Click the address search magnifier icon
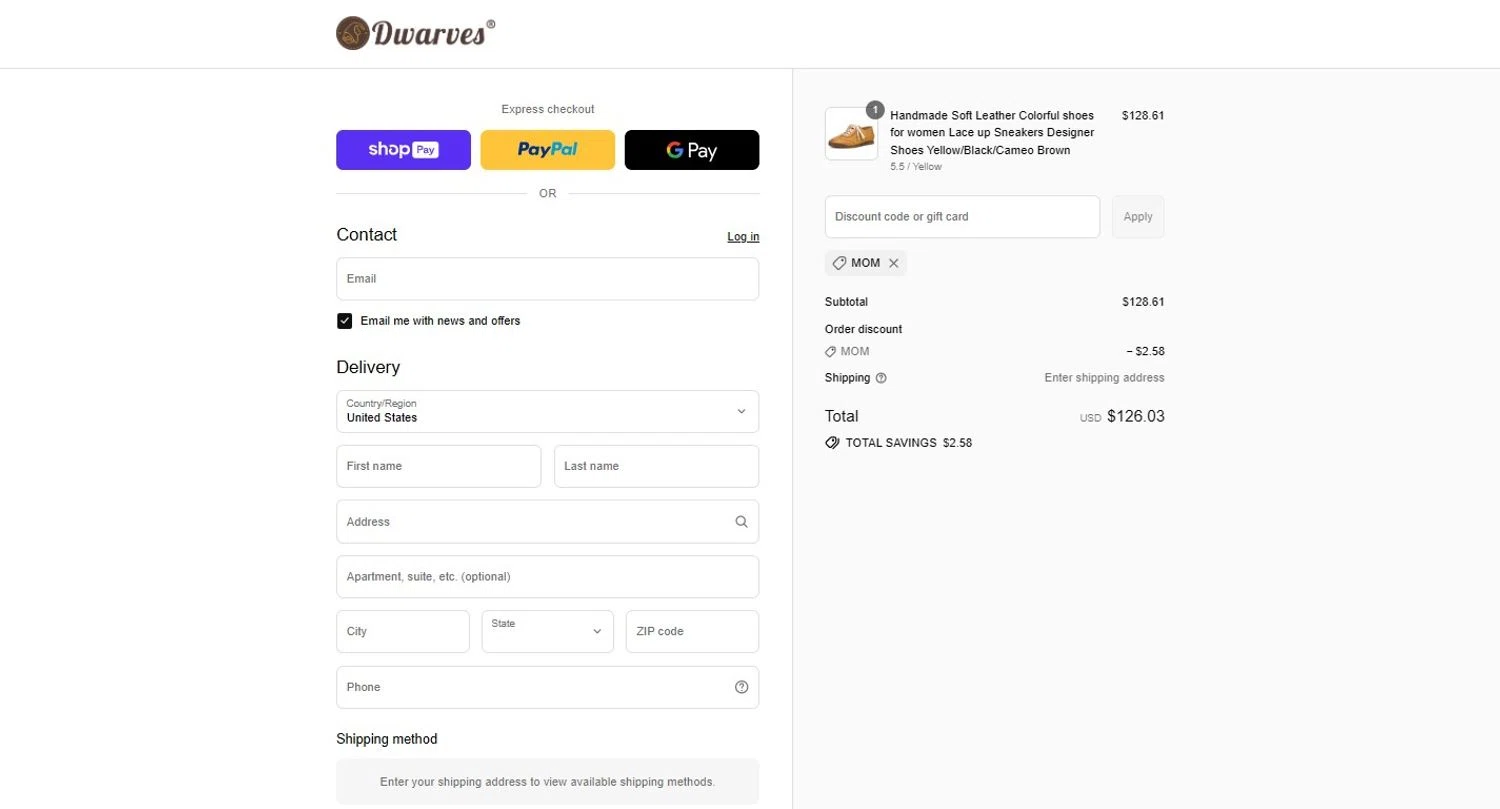Image resolution: width=1500 pixels, height=809 pixels. pyautogui.click(x=741, y=522)
